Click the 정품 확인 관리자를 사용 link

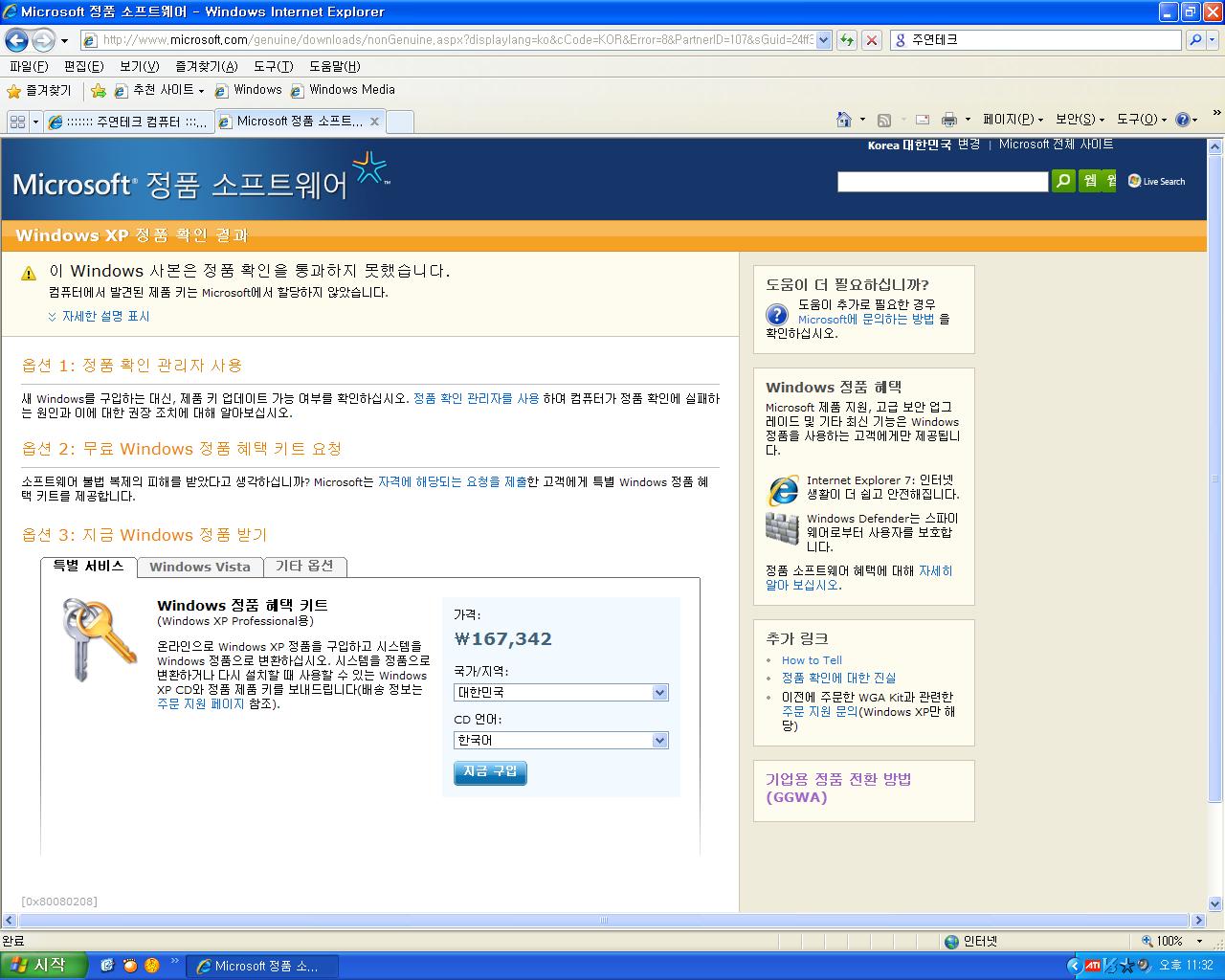point(477,399)
